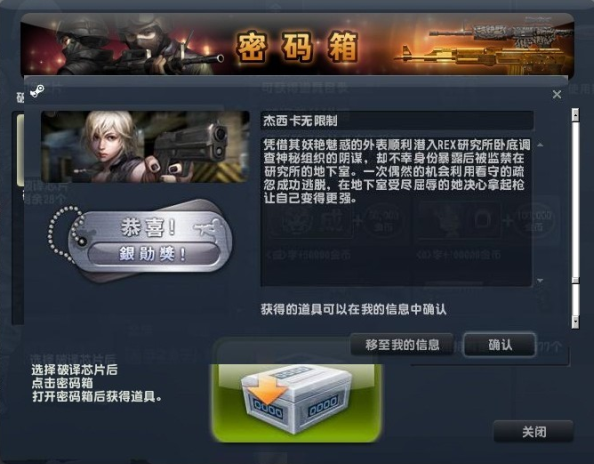Click the outer scrollbar up arrow
Image resolution: width=594 pixels, height=464 pixels.
[575, 115]
